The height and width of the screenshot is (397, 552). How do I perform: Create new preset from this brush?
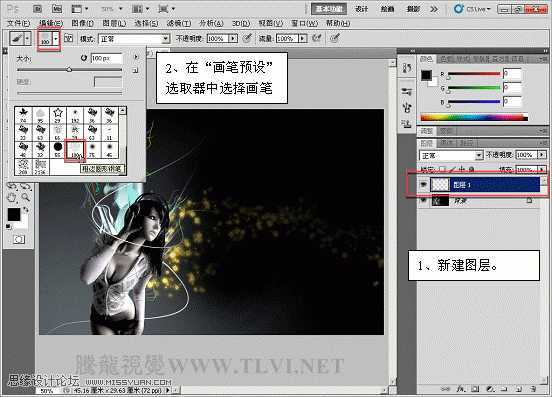click(x=135, y=70)
